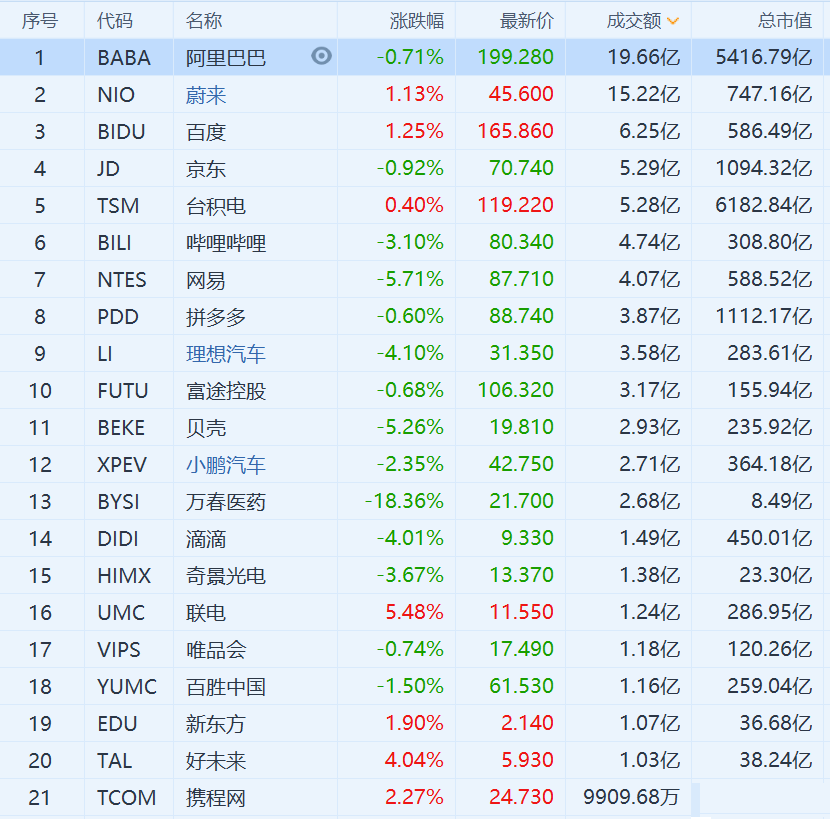Click stock name 联电

(x=206, y=613)
